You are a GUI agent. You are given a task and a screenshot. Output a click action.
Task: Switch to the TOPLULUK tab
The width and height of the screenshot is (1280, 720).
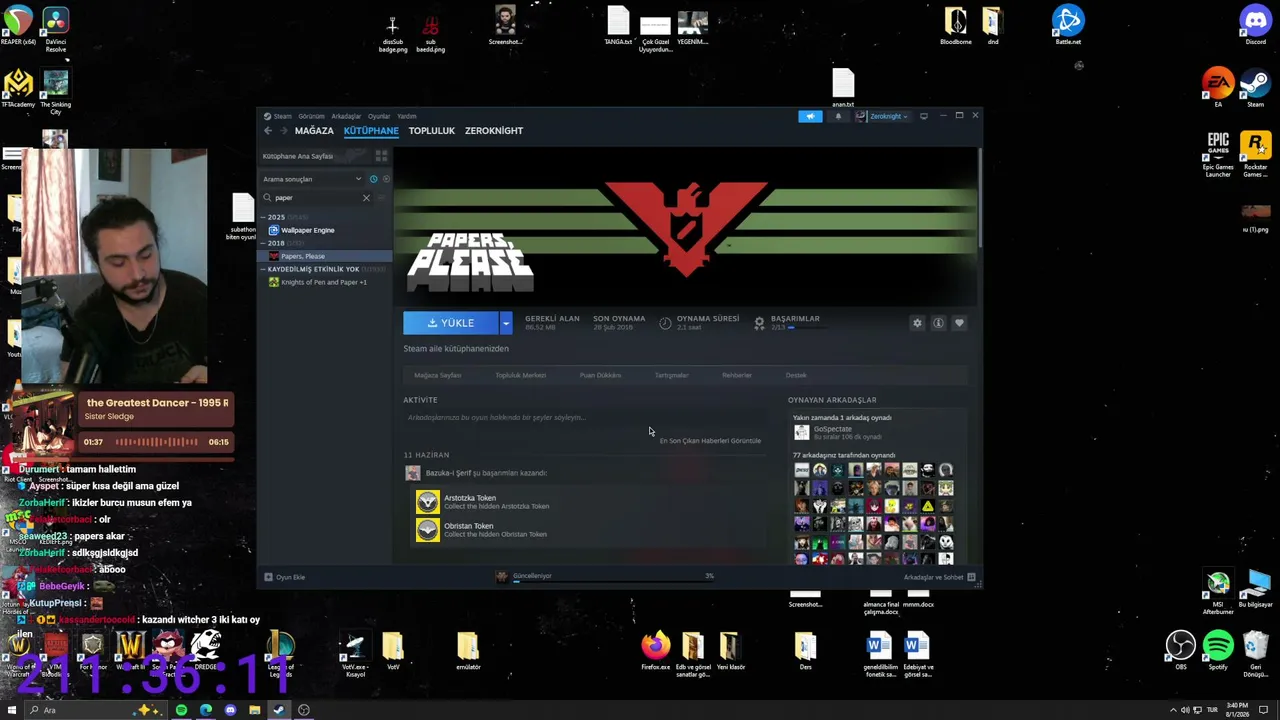[432, 131]
